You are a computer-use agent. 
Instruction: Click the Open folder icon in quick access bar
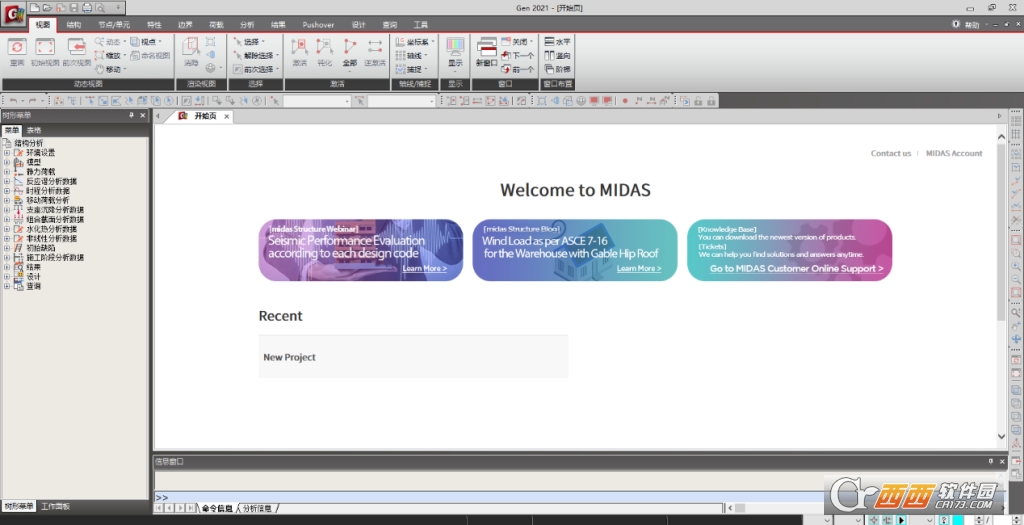coord(48,8)
